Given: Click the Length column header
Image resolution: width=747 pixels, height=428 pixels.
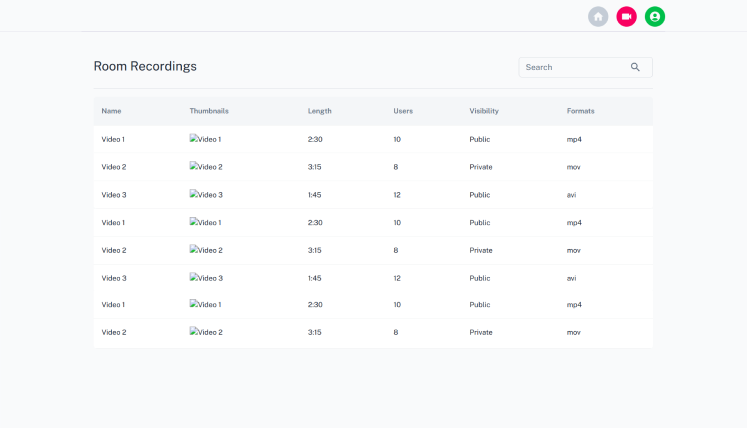Looking at the screenshot, I should (x=320, y=111).
